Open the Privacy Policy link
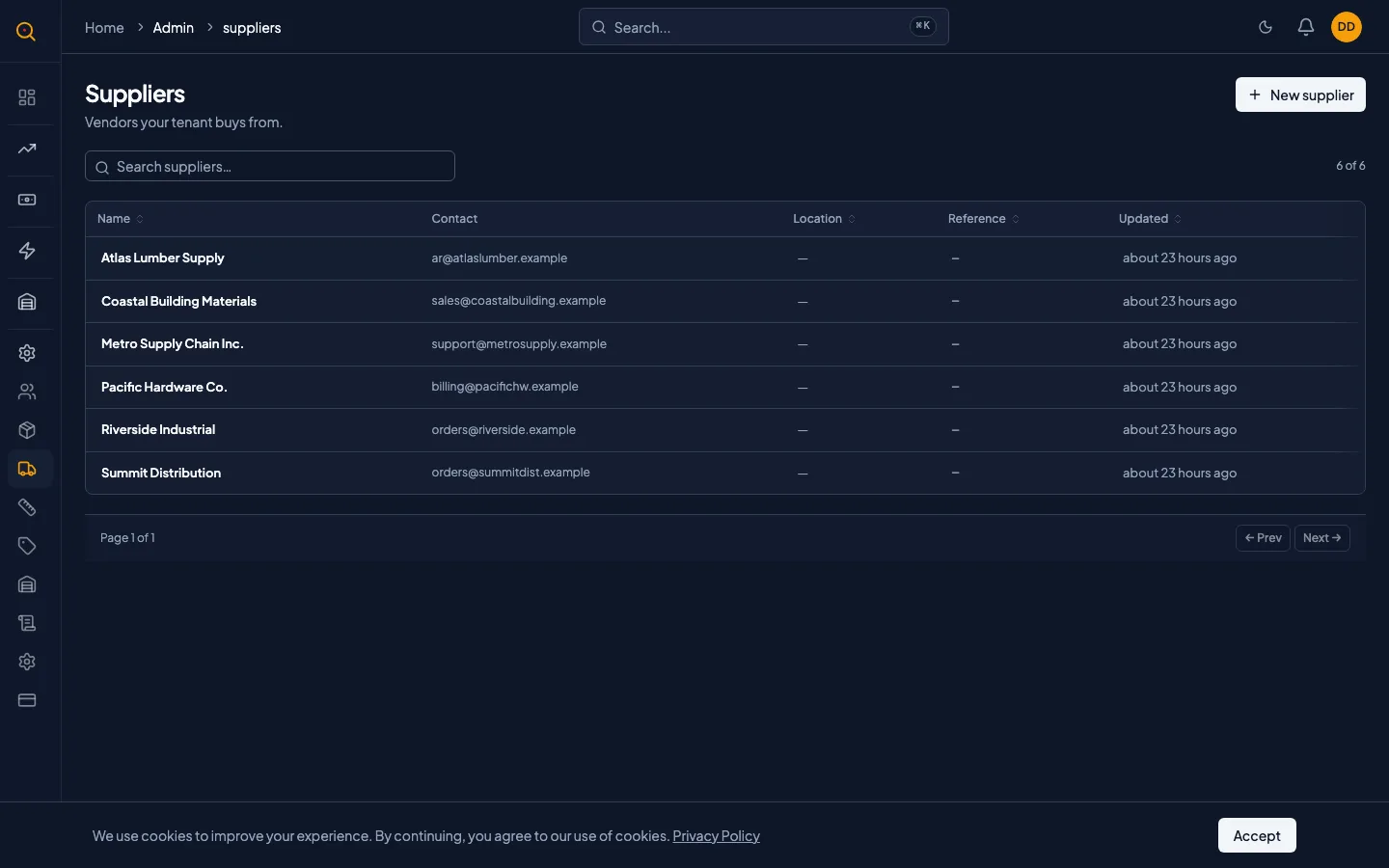 (x=716, y=836)
